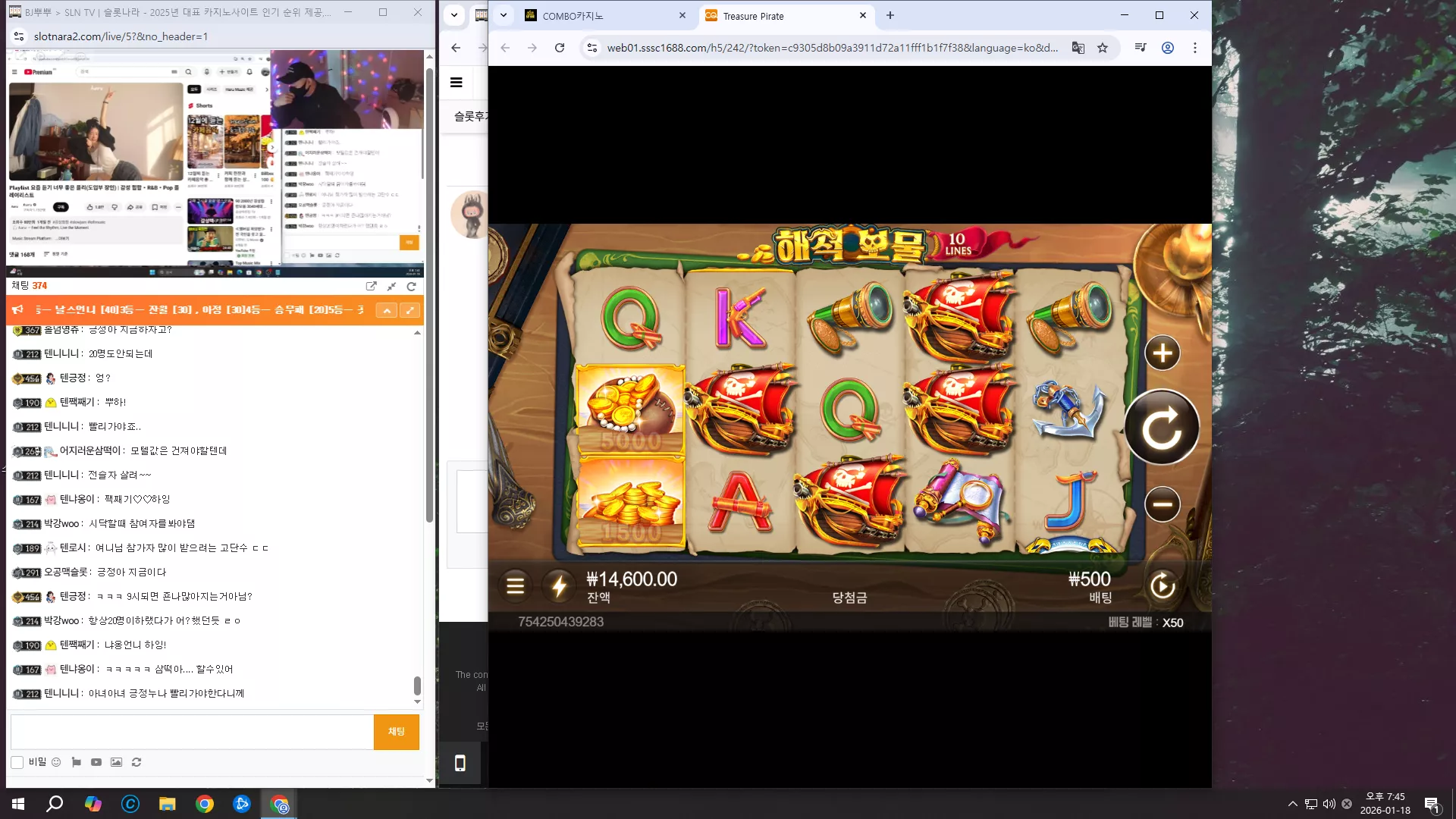Toggle turbo spin lightning mode

point(559,585)
